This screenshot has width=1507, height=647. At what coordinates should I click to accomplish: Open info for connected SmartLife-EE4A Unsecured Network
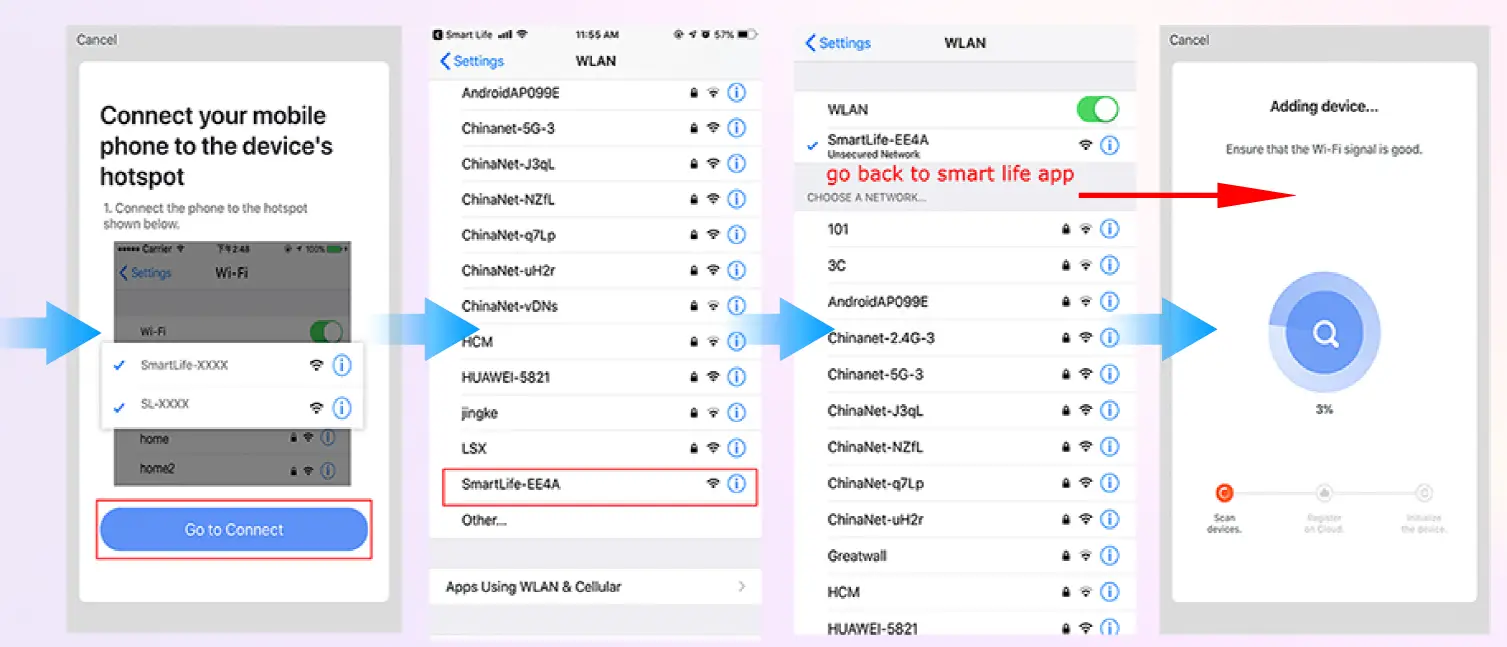point(1109,145)
